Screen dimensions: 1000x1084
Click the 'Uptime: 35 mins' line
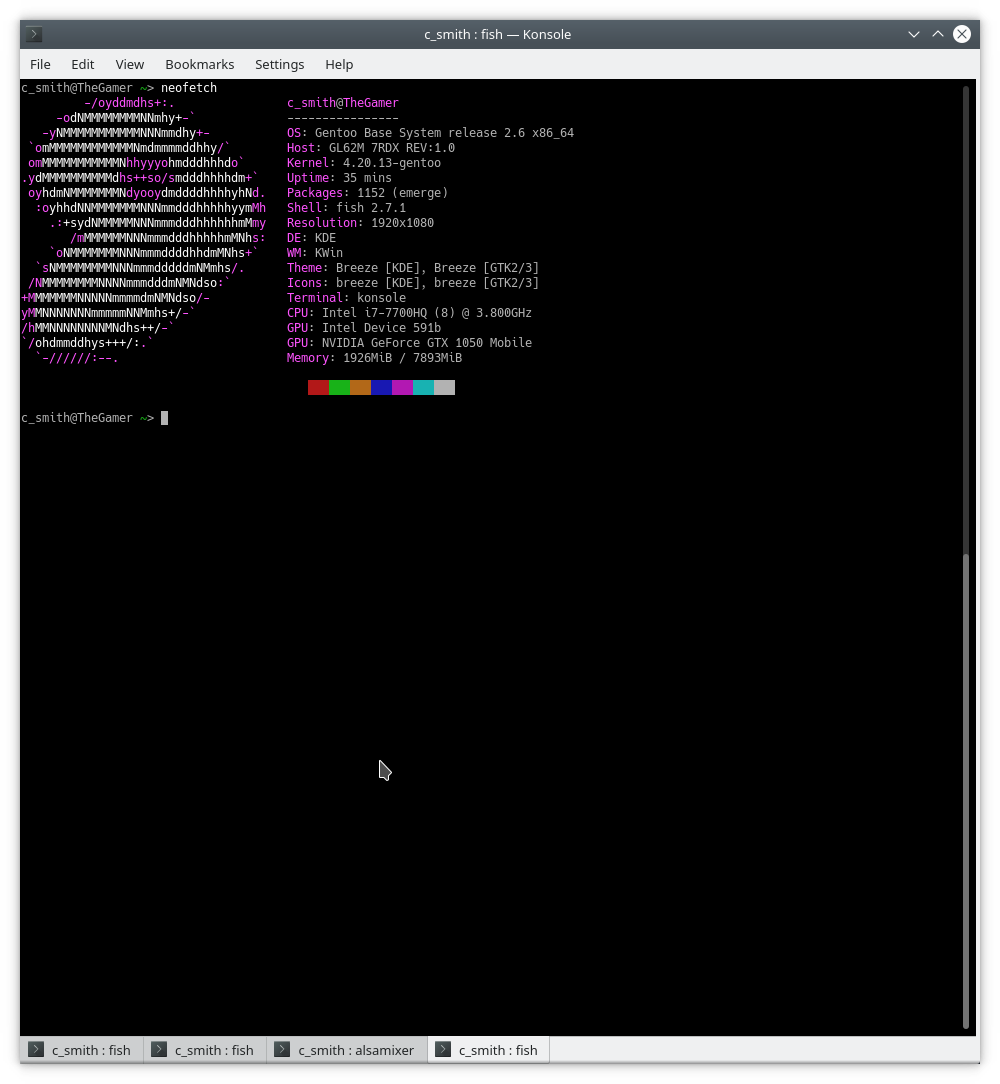[x=339, y=178]
